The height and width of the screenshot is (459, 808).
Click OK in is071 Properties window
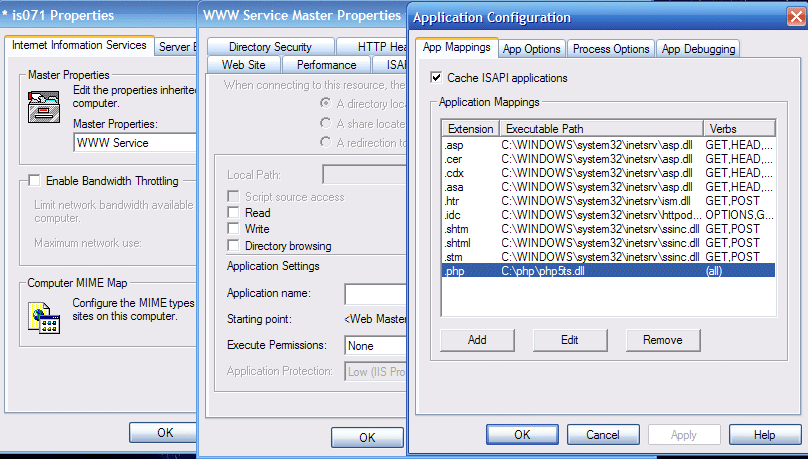pos(163,433)
